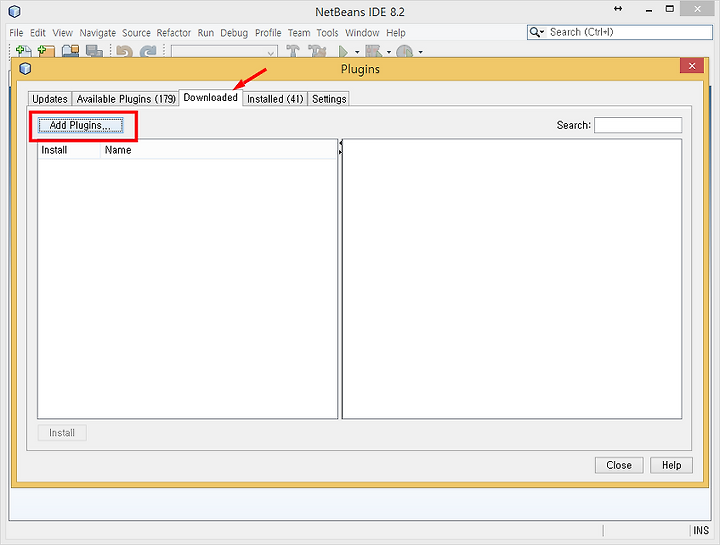Click the Undo toolbar icon
The height and width of the screenshot is (545, 720).
coord(124,51)
